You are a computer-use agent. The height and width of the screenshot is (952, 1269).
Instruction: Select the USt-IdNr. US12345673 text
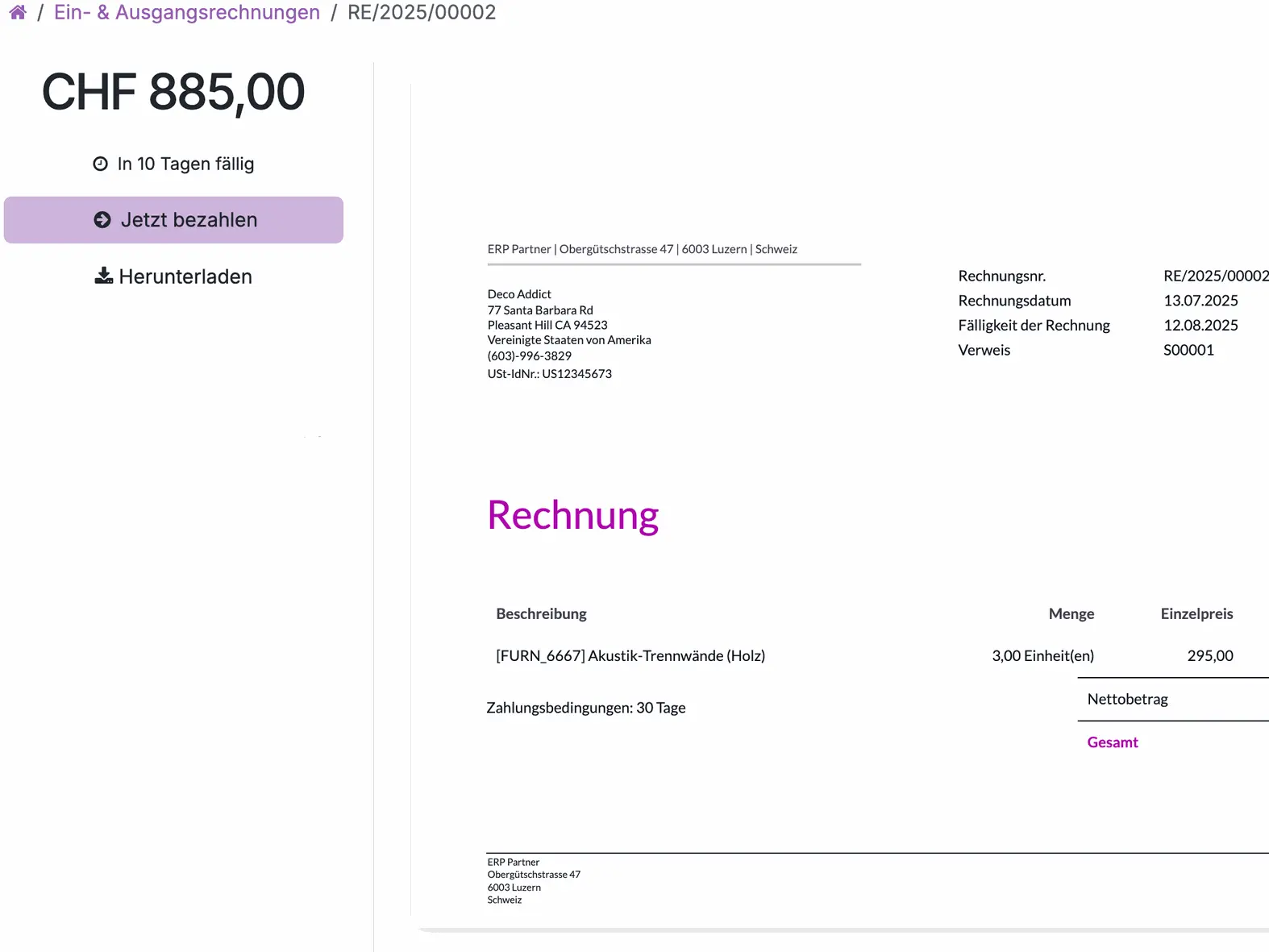(549, 373)
